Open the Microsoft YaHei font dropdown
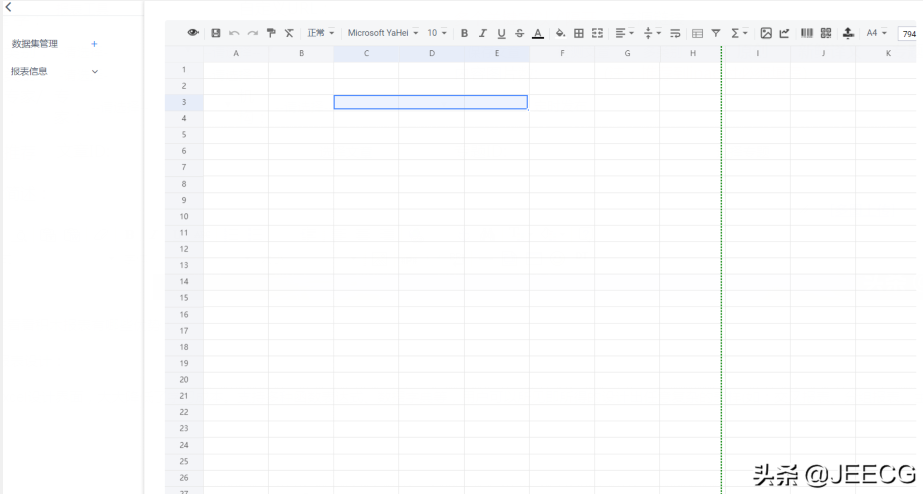This screenshot has width=923, height=494. click(x=383, y=33)
